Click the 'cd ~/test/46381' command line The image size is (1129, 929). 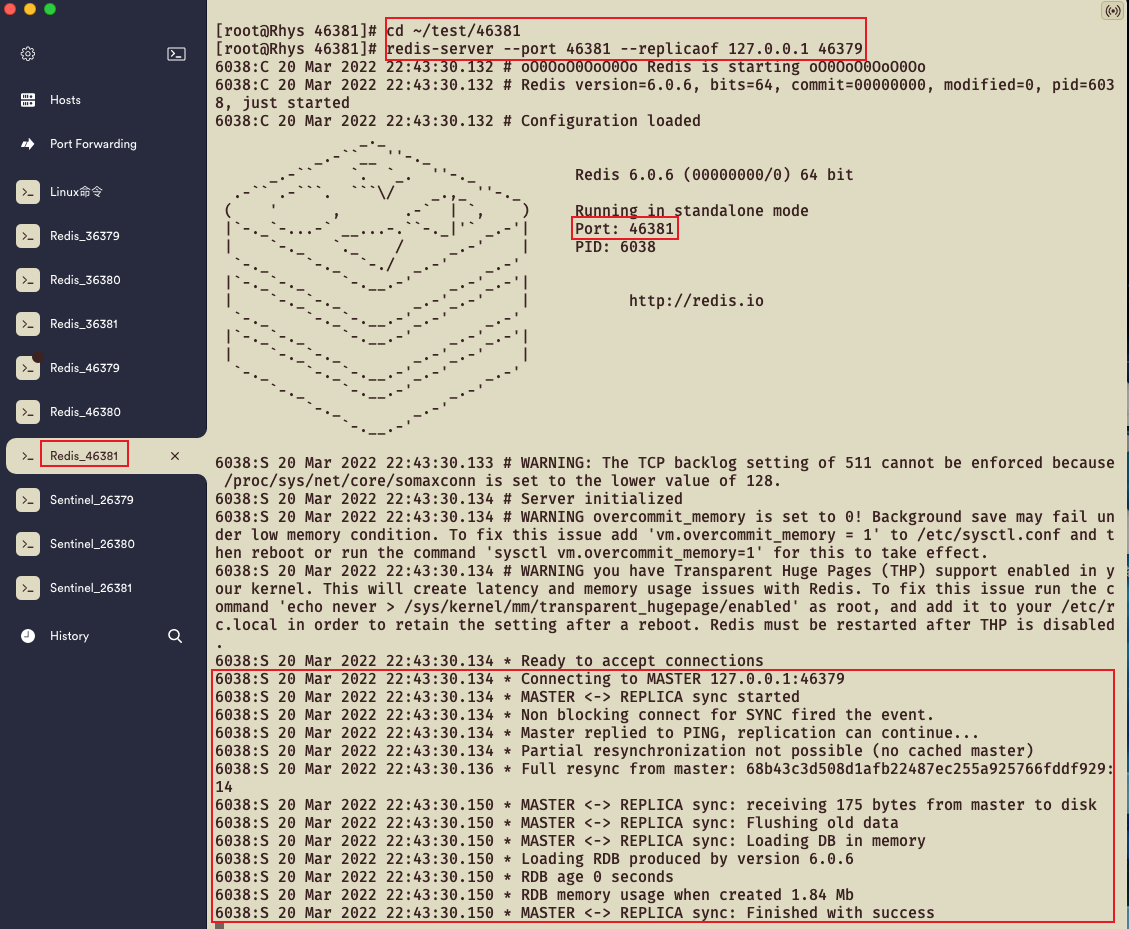[453, 31]
